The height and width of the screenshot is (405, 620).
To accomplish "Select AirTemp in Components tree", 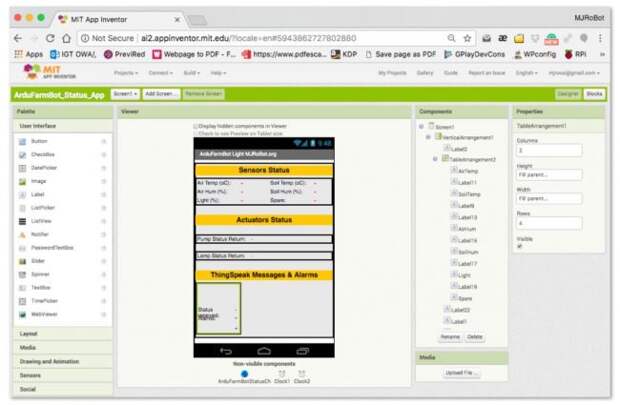I will (x=468, y=171).
